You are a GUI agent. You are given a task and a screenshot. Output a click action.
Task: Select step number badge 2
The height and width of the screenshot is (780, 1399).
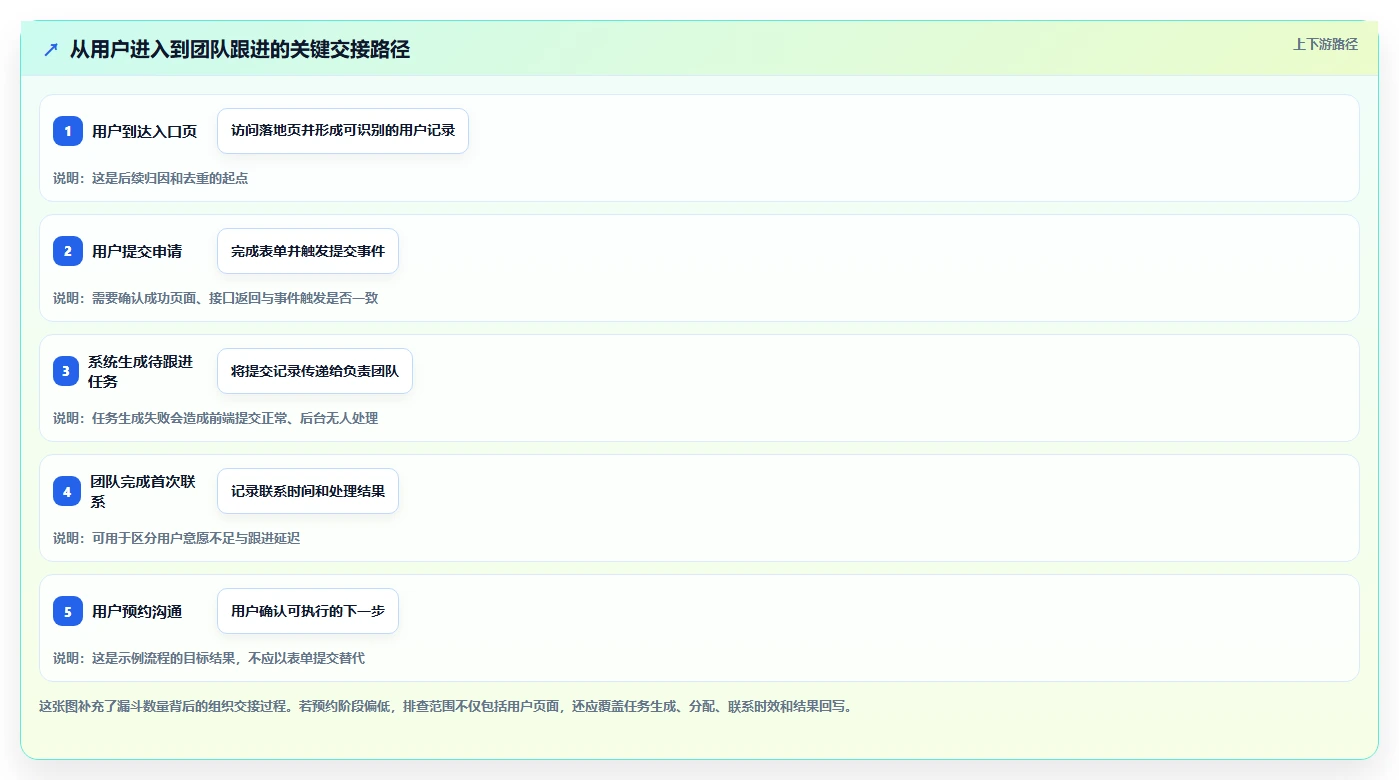(x=68, y=251)
